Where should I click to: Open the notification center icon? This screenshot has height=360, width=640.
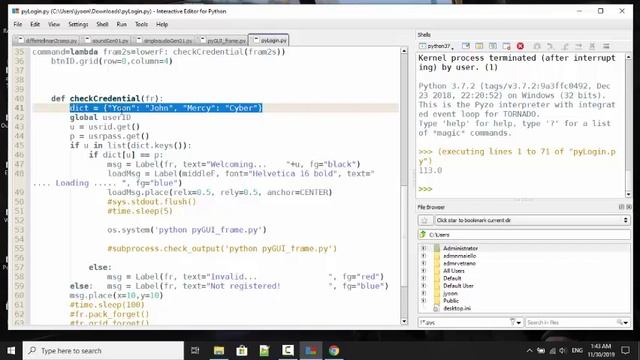625,351
